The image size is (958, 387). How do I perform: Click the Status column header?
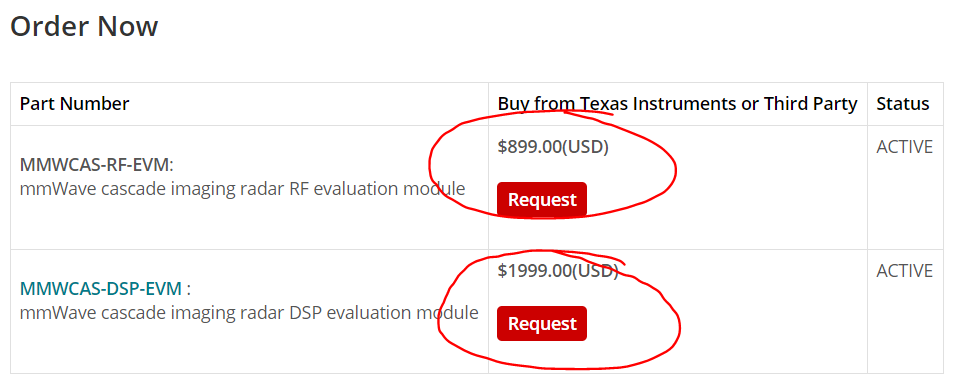click(903, 104)
